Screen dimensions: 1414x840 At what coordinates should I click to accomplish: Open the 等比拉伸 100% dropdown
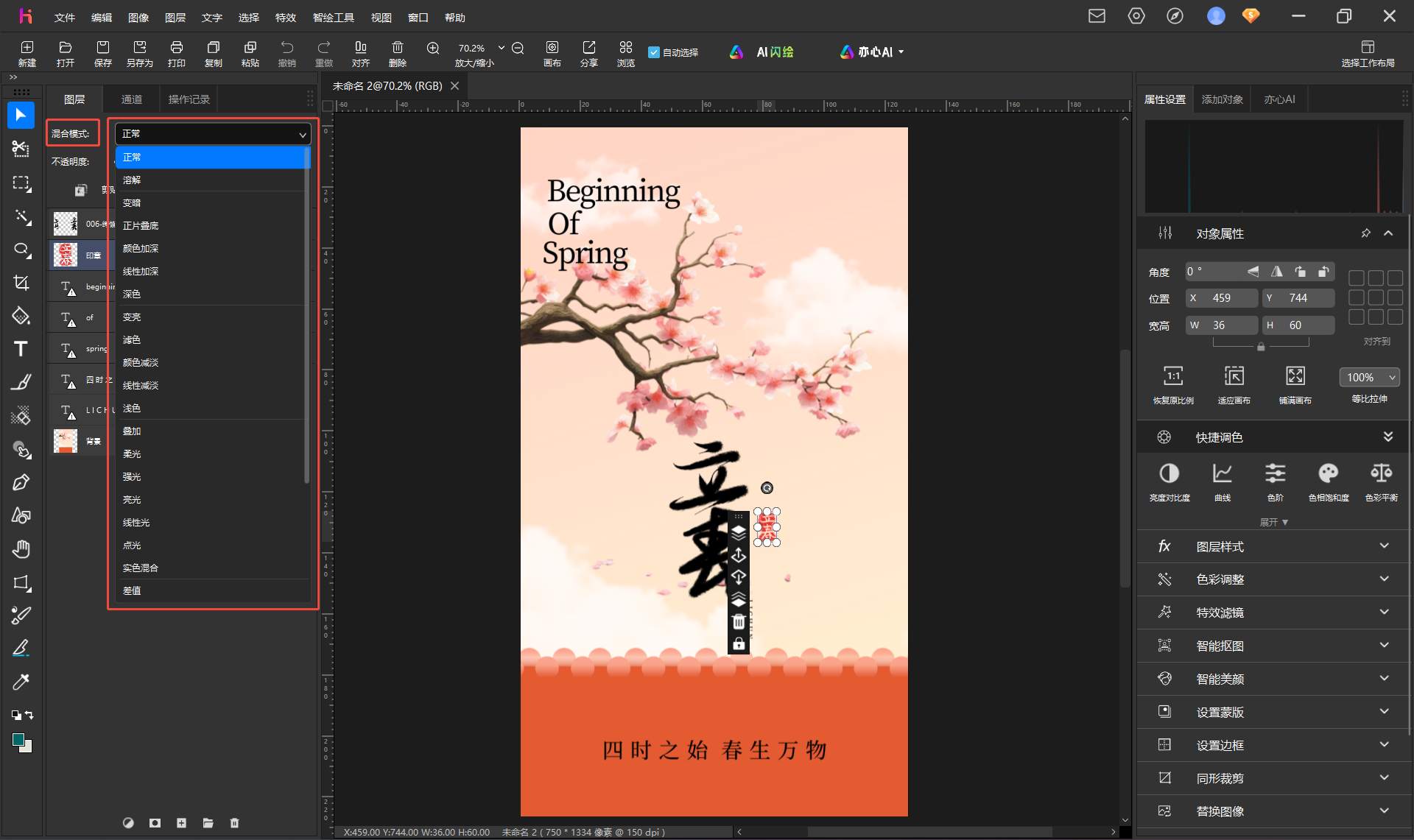[x=1370, y=377]
